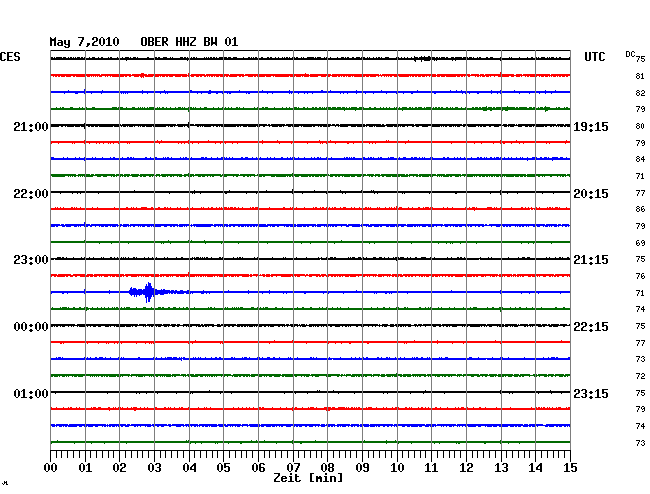Click the 22:15 UTC time label
This screenshot has height=494, width=650.
tap(591, 327)
